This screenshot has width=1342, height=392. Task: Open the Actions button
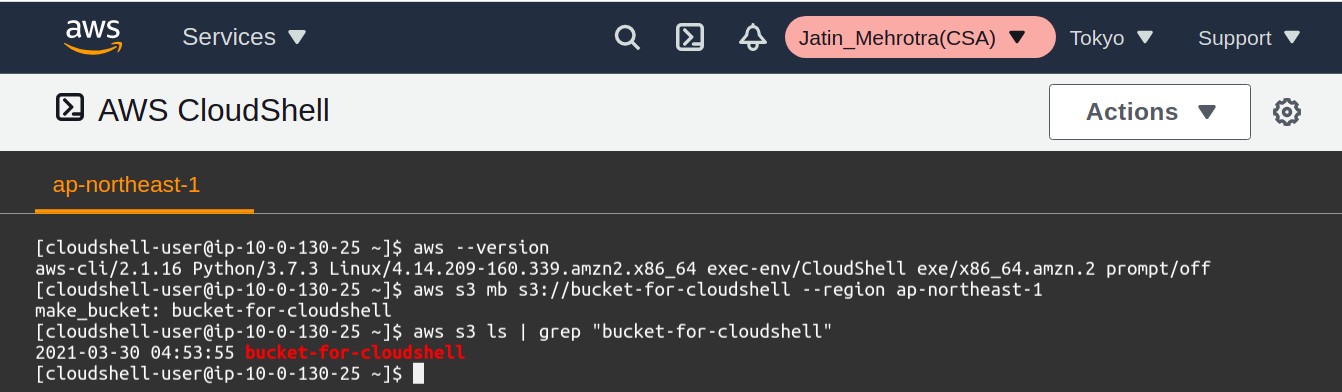1150,112
